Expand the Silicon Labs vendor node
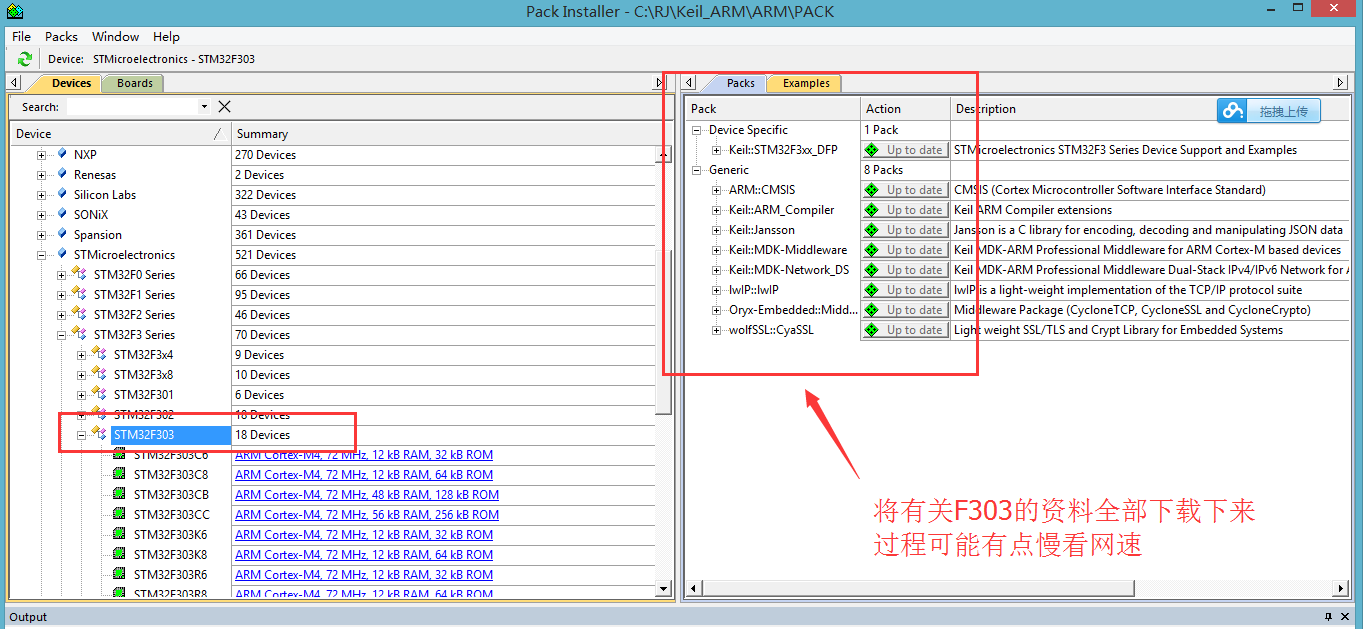 coord(42,195)
